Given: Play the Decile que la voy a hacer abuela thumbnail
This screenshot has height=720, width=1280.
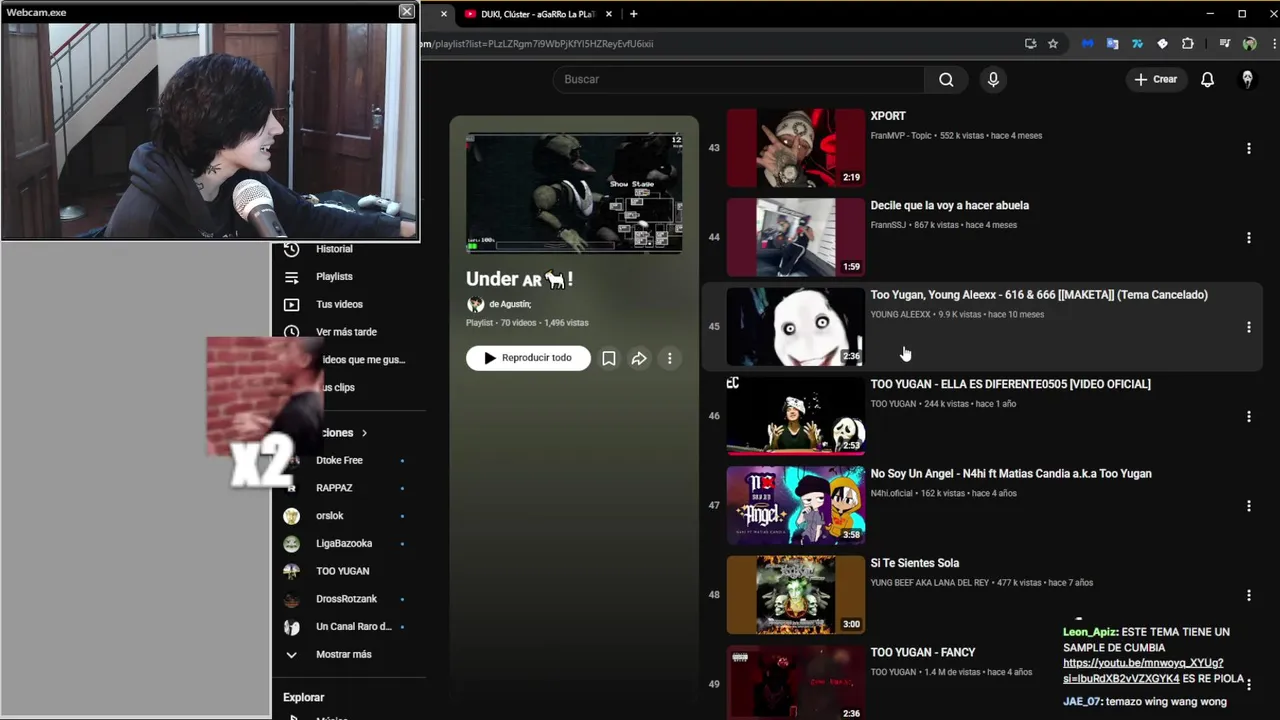Looking at the screenshot, I should coord(795,238).
